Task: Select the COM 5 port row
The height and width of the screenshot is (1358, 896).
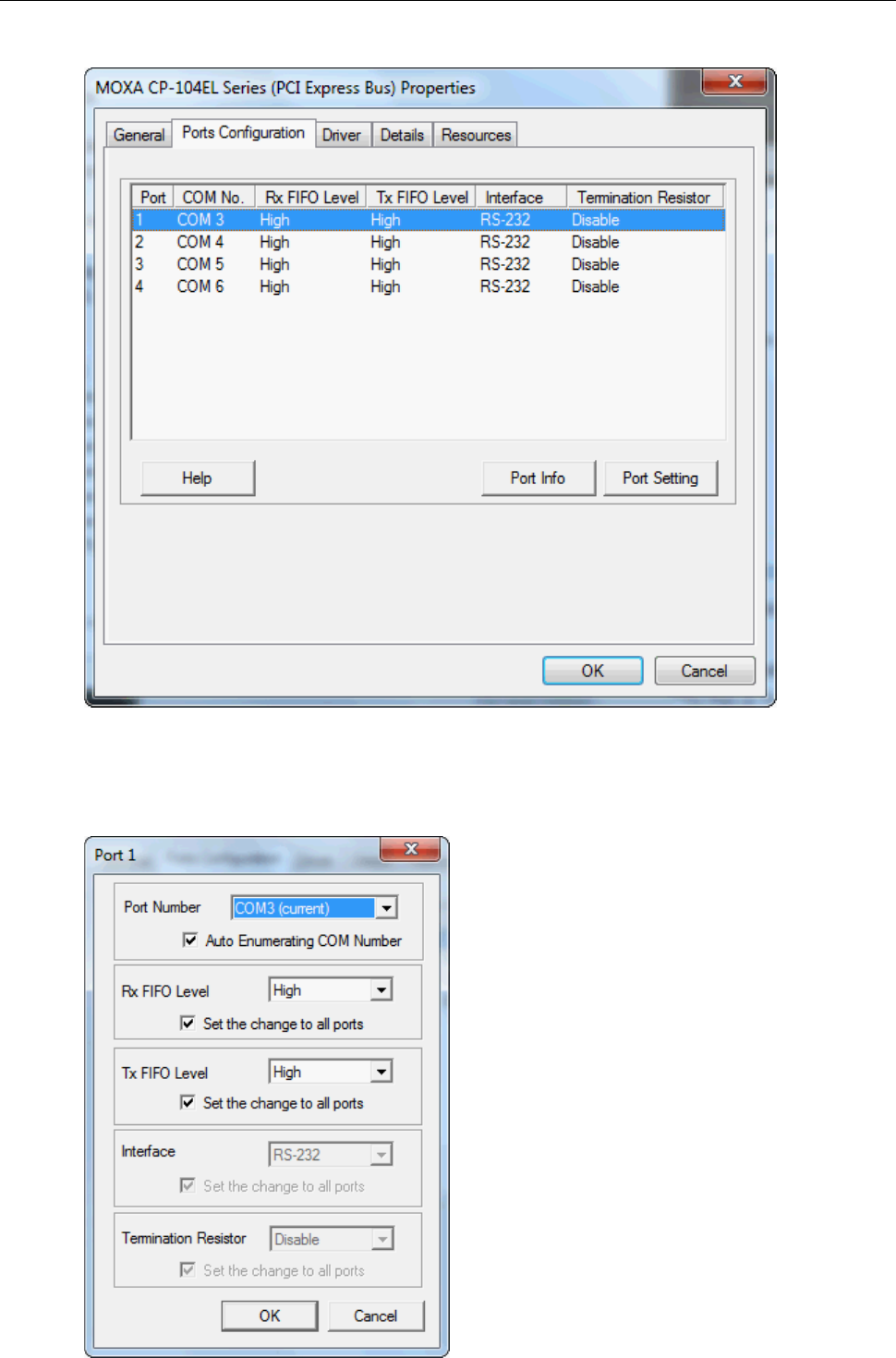Action: click(429, 264)
